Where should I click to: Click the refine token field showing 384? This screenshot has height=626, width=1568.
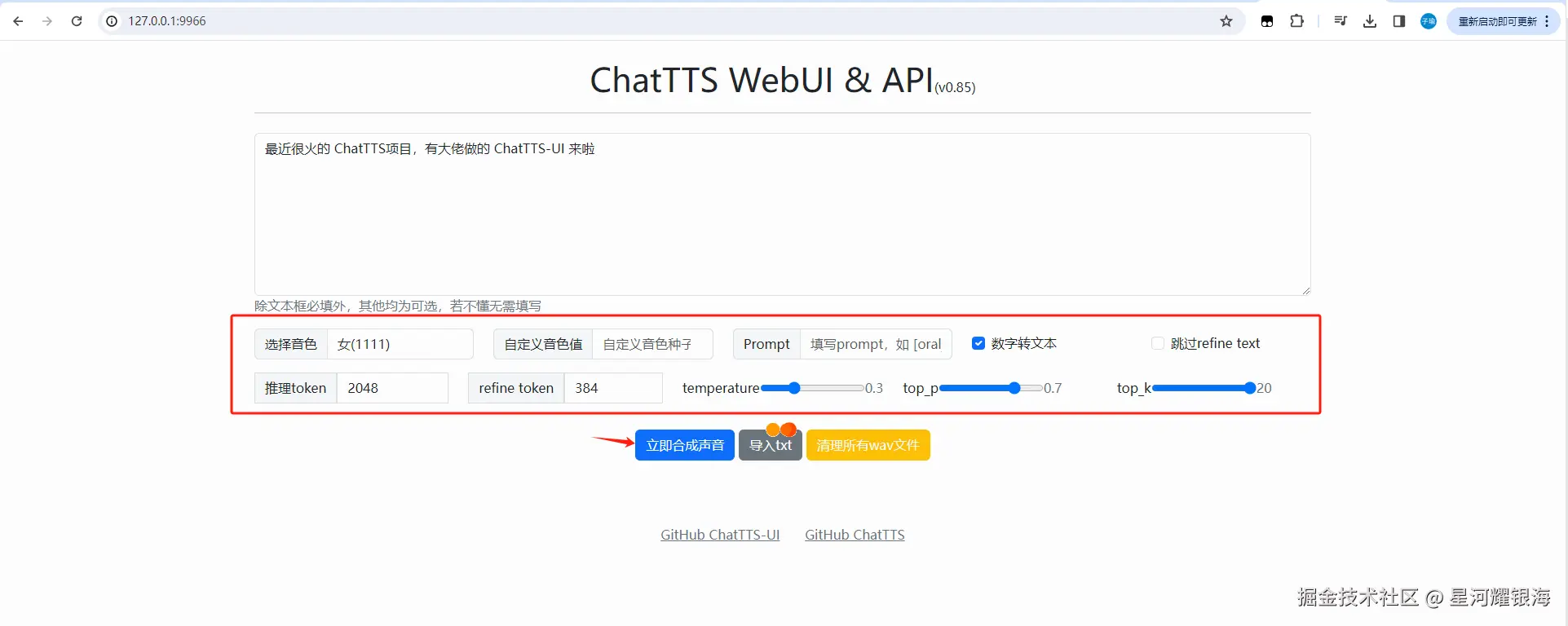click(x=612, y=388)
